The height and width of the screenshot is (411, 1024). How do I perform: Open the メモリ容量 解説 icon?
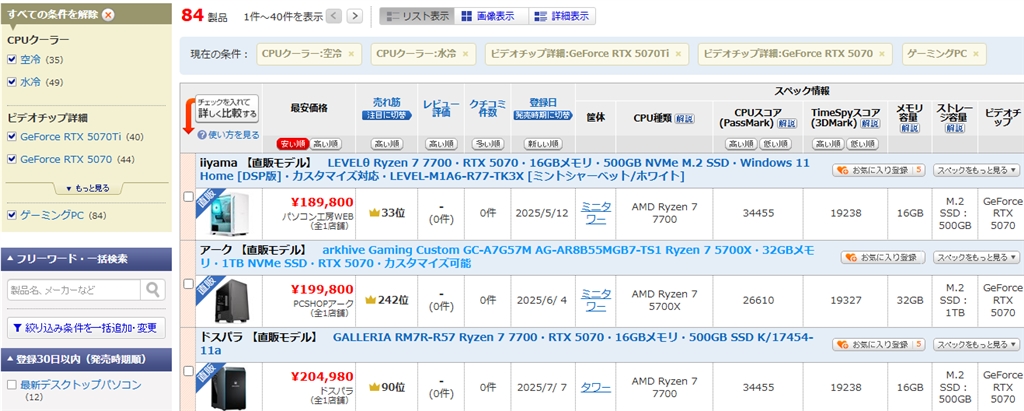click(909, 129)
